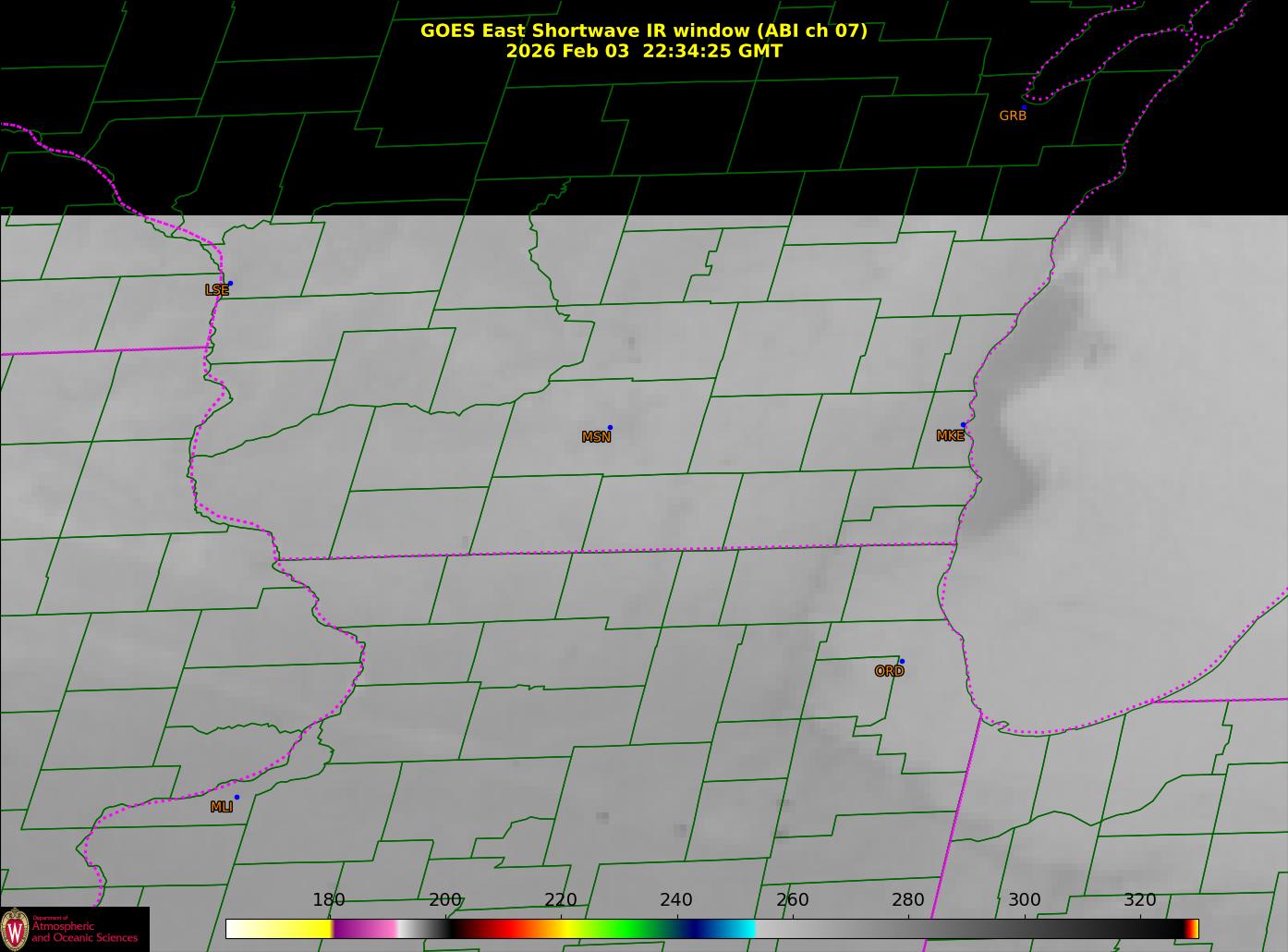Click the GOES East Shortwave IR title

[x=644, y=31]
